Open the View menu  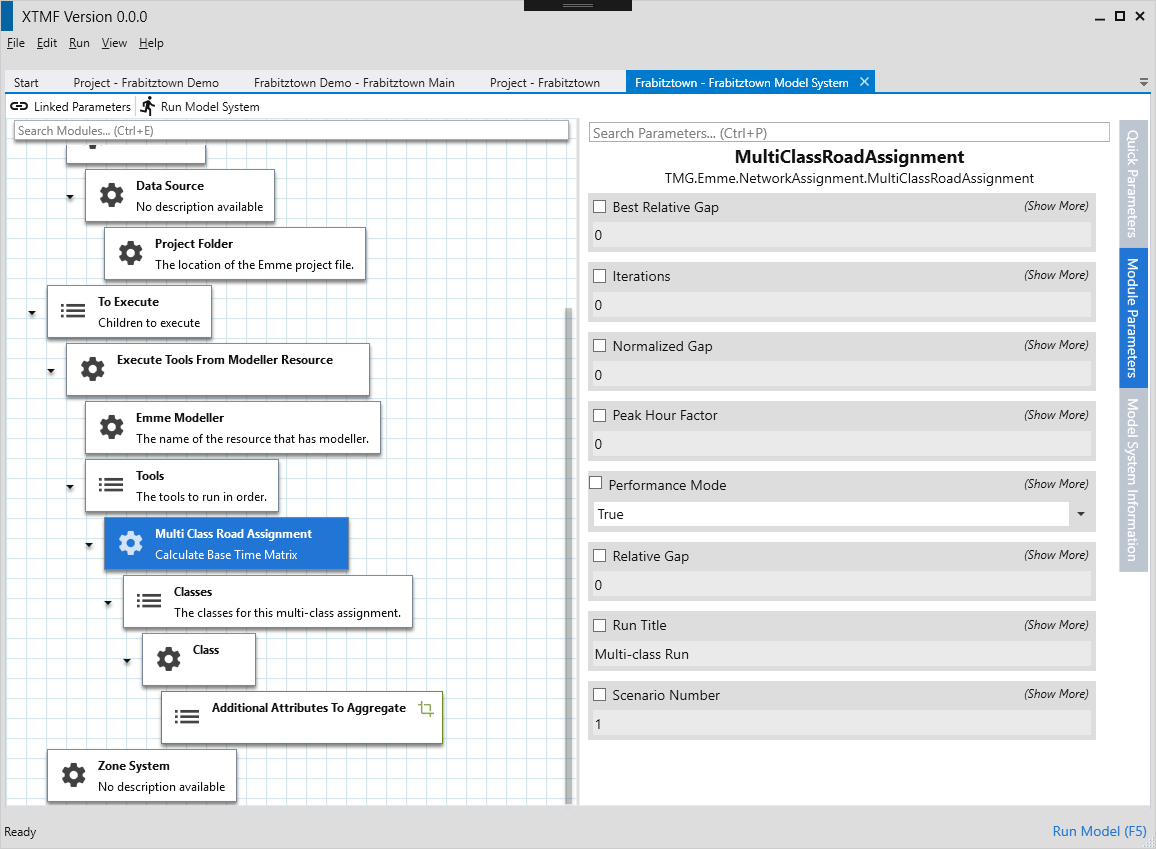click(114, 43)
